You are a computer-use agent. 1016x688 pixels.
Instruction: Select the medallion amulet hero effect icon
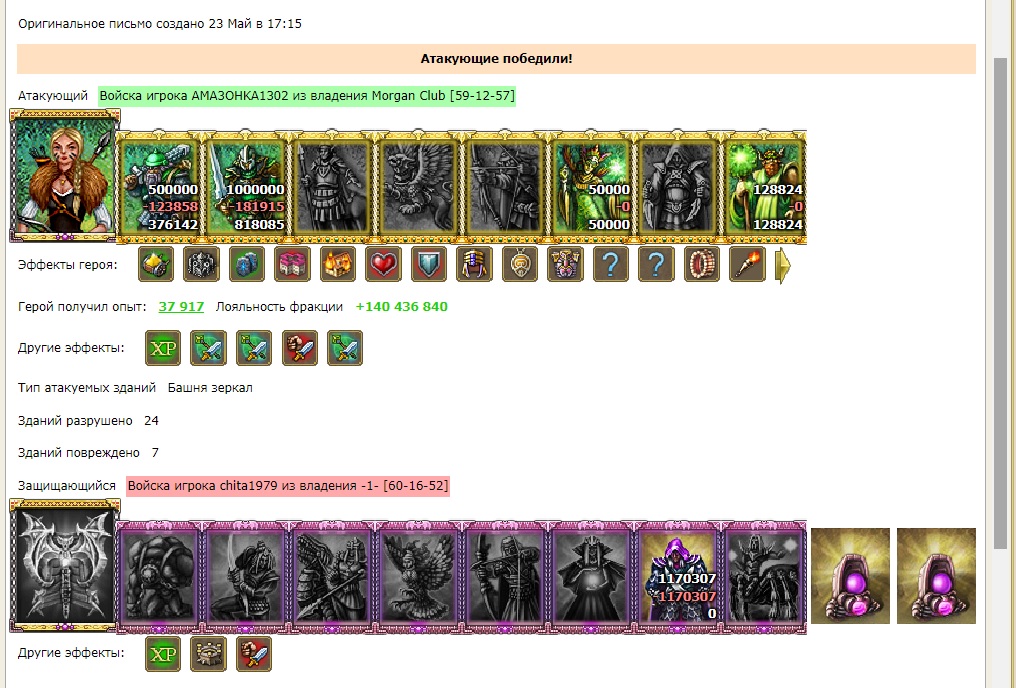tap(520, 264)
